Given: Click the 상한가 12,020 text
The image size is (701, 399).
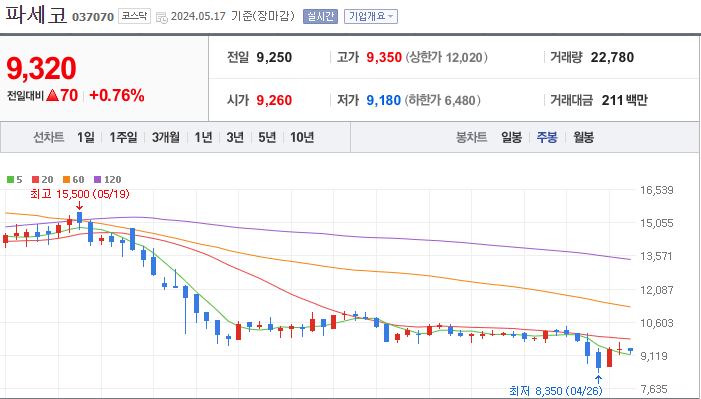Looking at the screenshot, I should pos(446,57).
